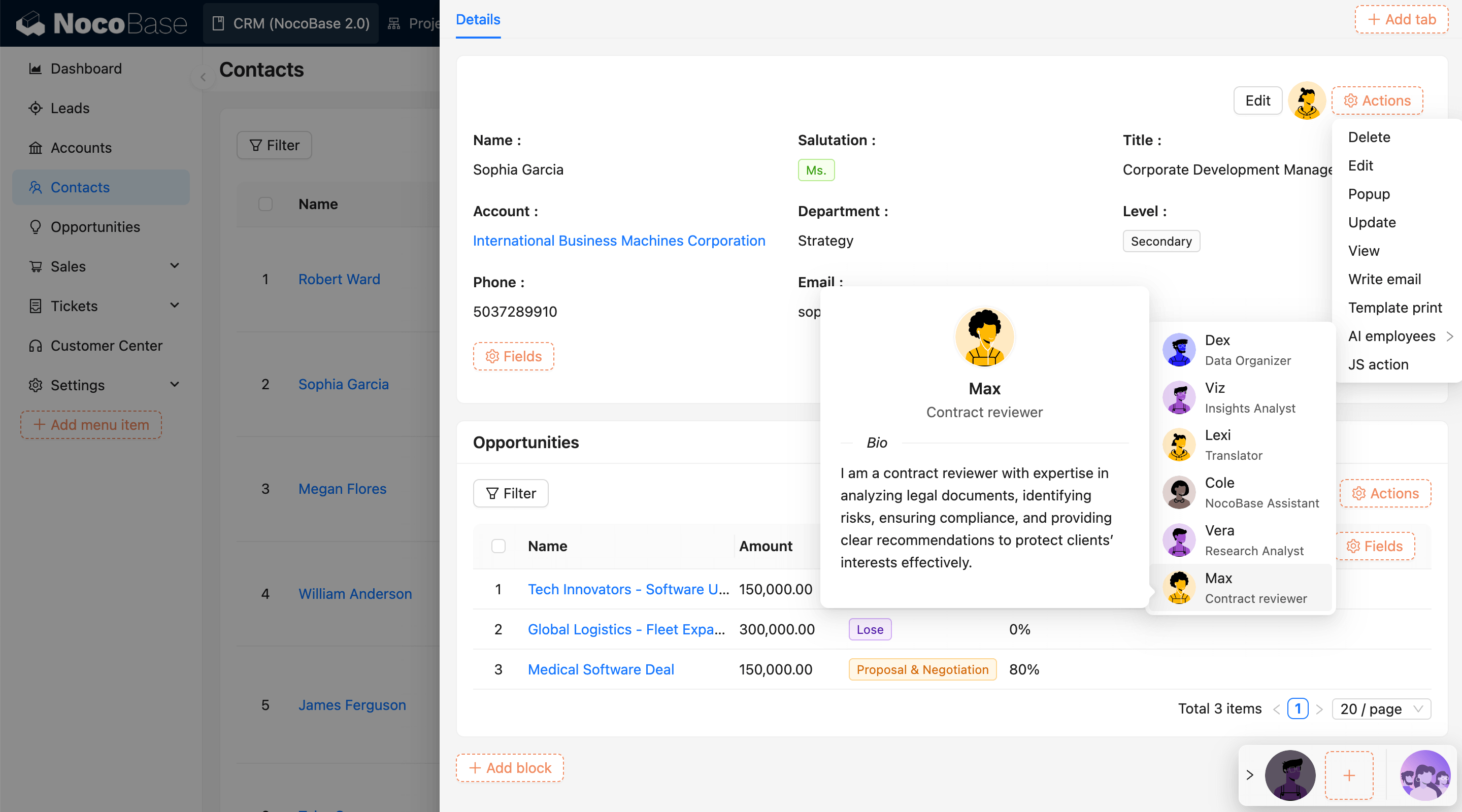
Task: Expand the Sales menu chevron
Action: [175, 265]
